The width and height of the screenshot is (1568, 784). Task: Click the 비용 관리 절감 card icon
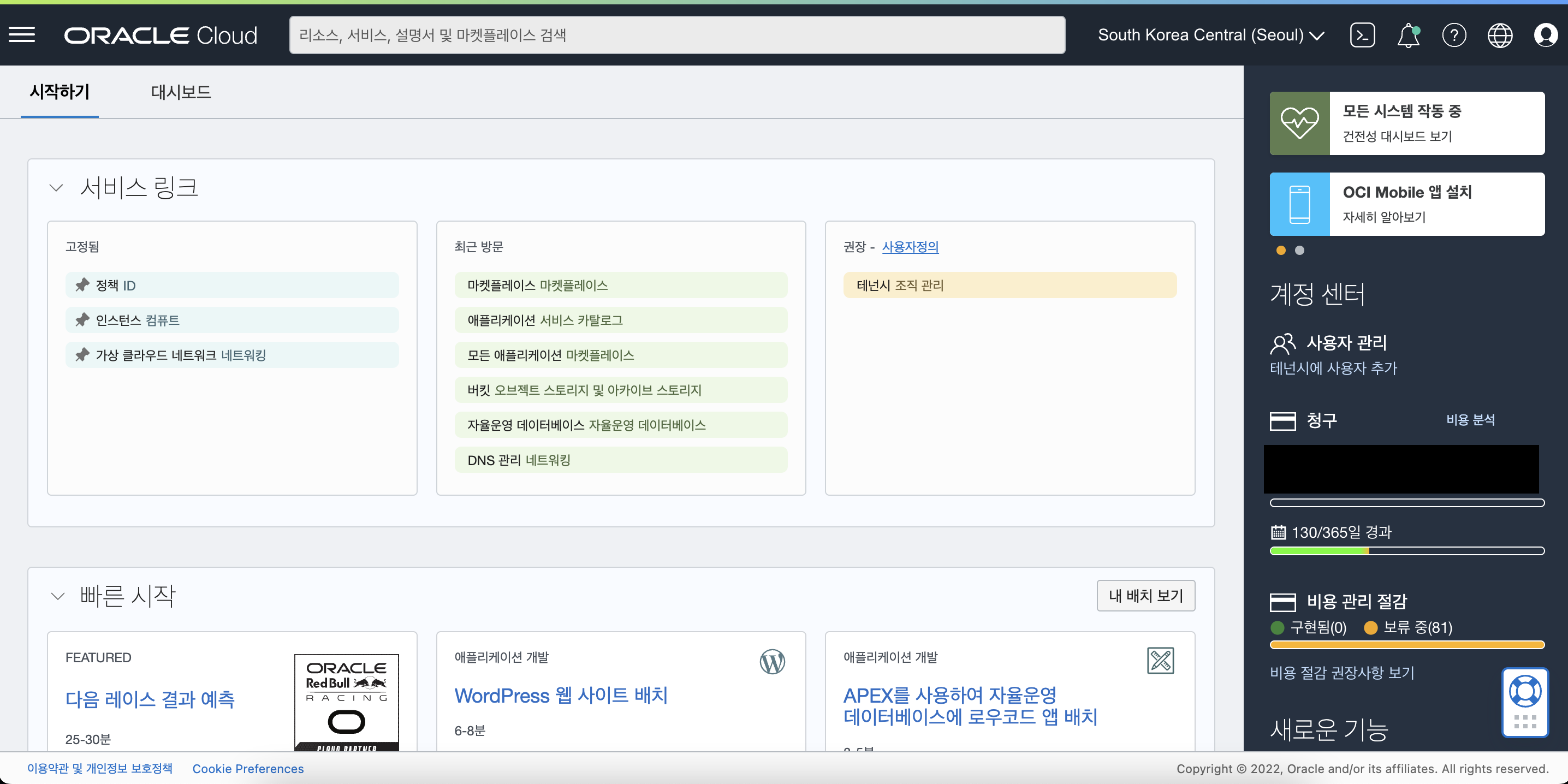tap(1283, 602)
